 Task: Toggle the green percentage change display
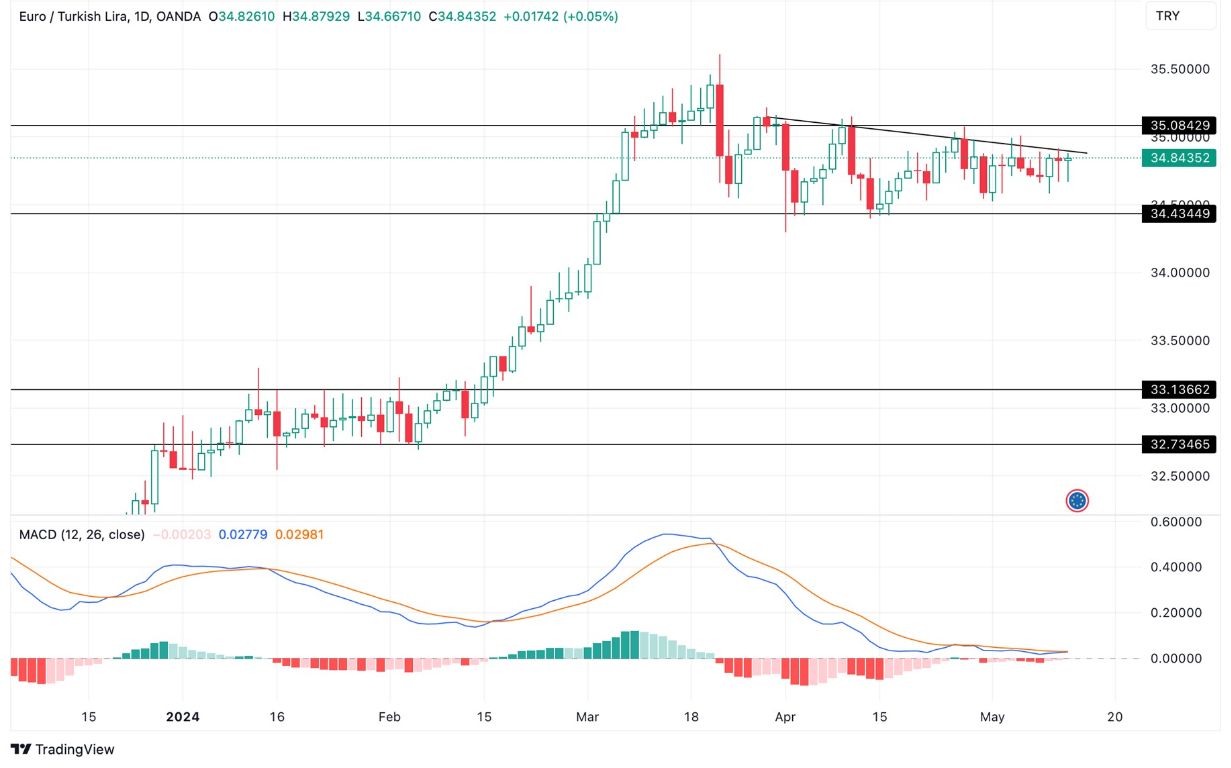pyautogui.click(x=562, y=17)
